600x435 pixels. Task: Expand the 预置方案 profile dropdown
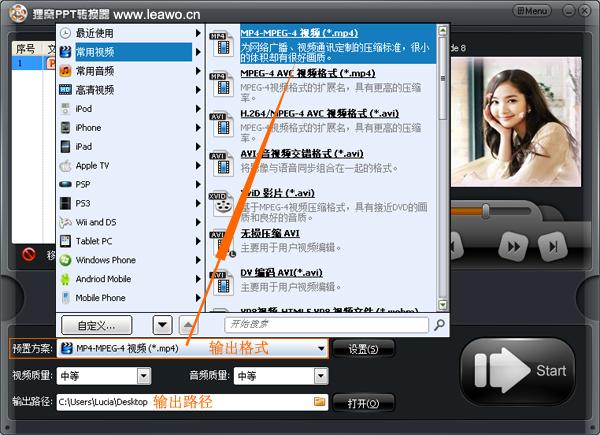(x=321, y=349)
